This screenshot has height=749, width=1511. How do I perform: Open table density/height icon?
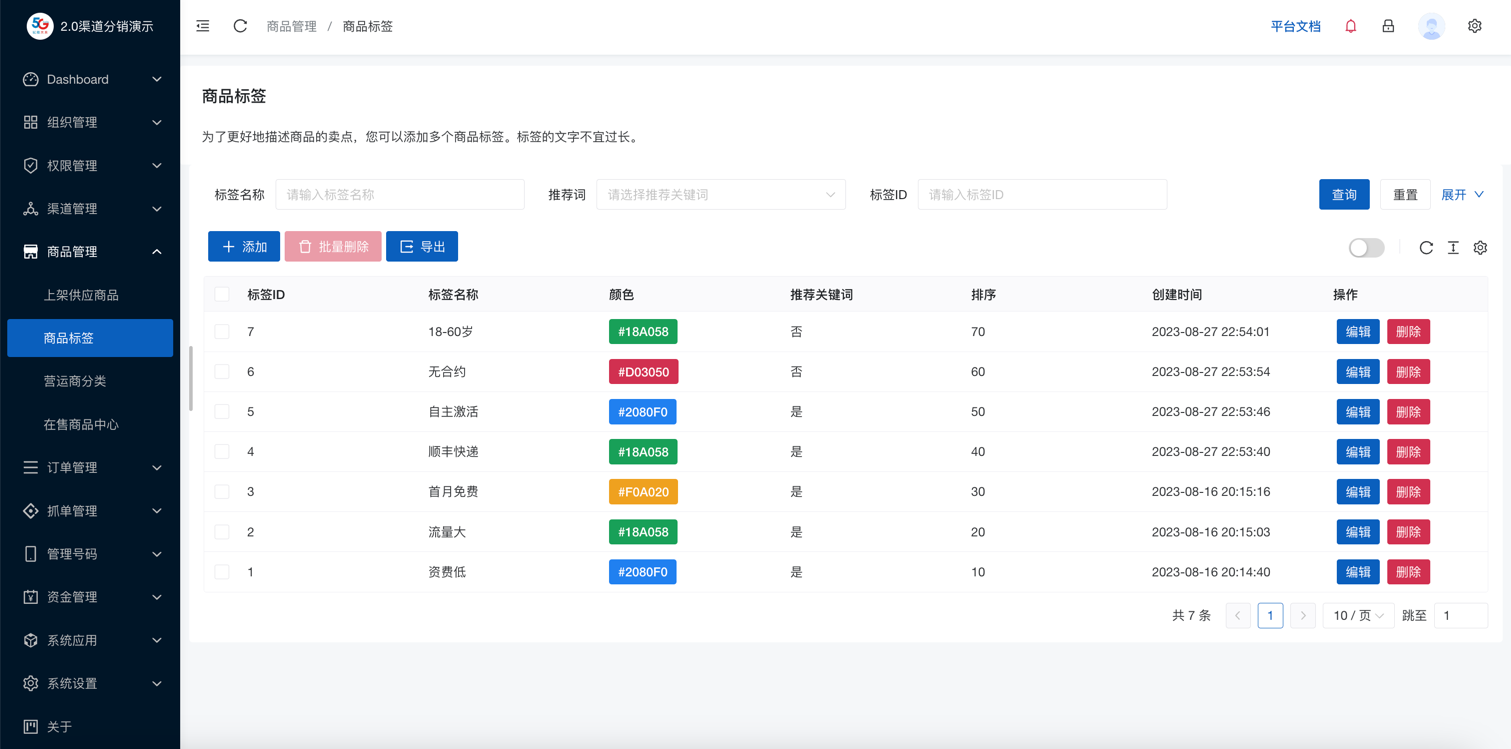(x=1453, y=247)
